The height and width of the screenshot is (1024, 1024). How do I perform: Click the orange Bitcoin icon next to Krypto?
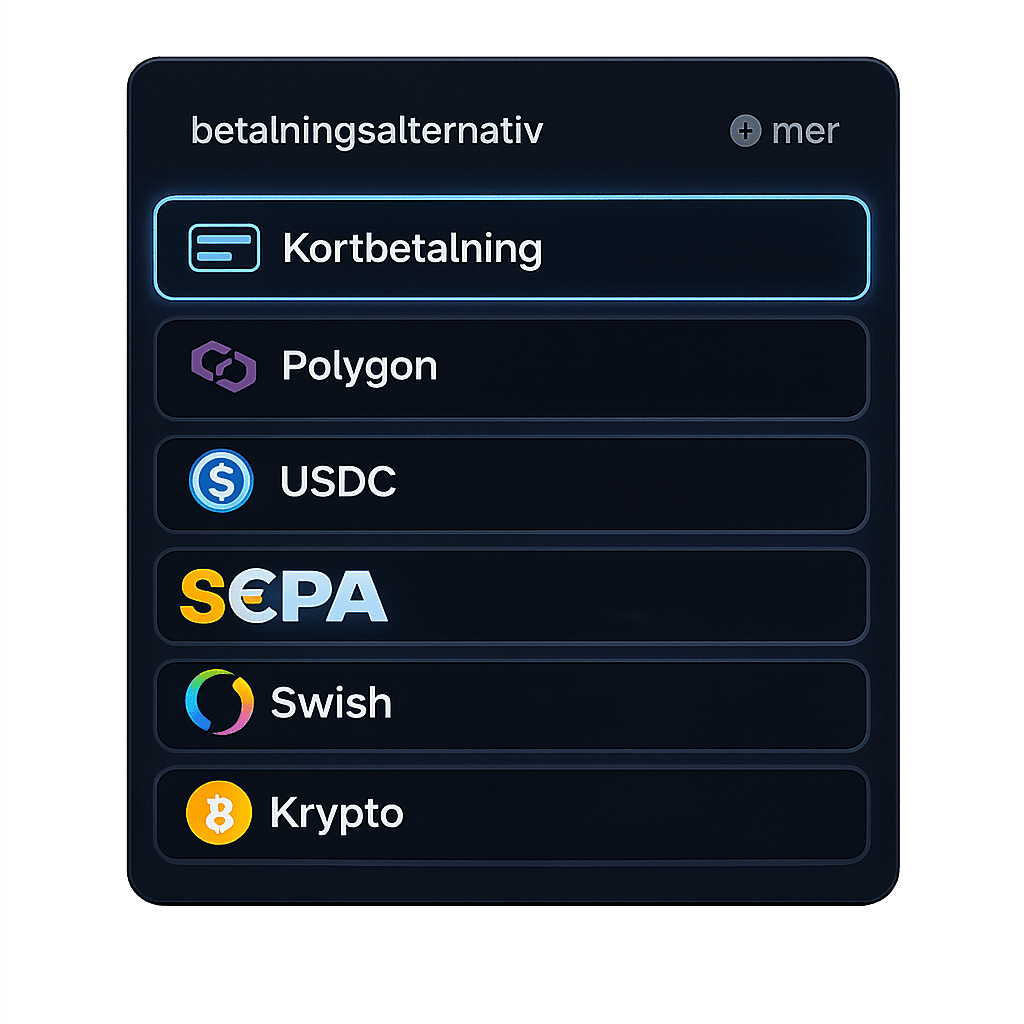[218, 814]
